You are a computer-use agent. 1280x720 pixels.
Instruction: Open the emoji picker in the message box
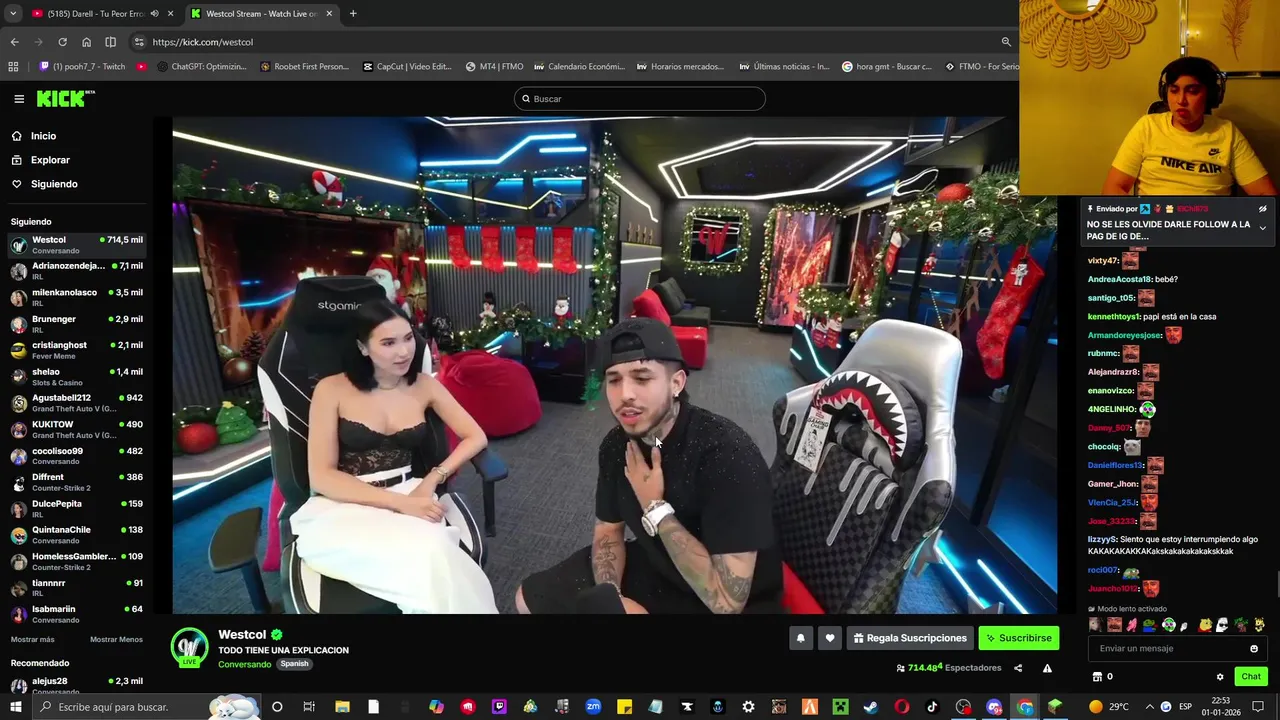pos(1254,648)
